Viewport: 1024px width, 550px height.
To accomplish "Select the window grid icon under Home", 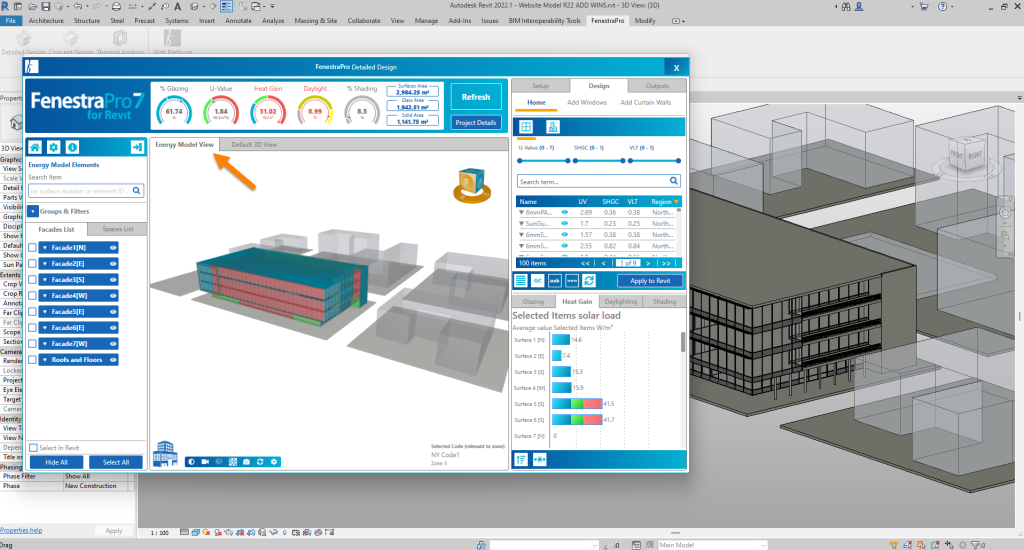I will coord(526,127).
